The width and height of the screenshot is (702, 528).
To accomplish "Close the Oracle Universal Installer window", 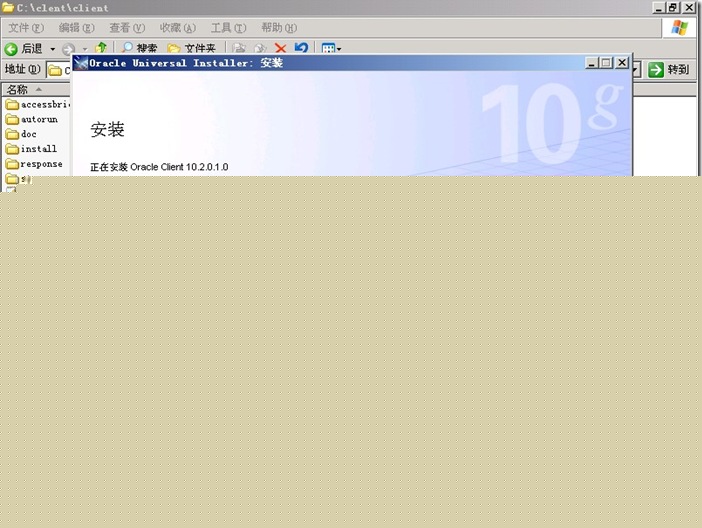I will (622, 63).
